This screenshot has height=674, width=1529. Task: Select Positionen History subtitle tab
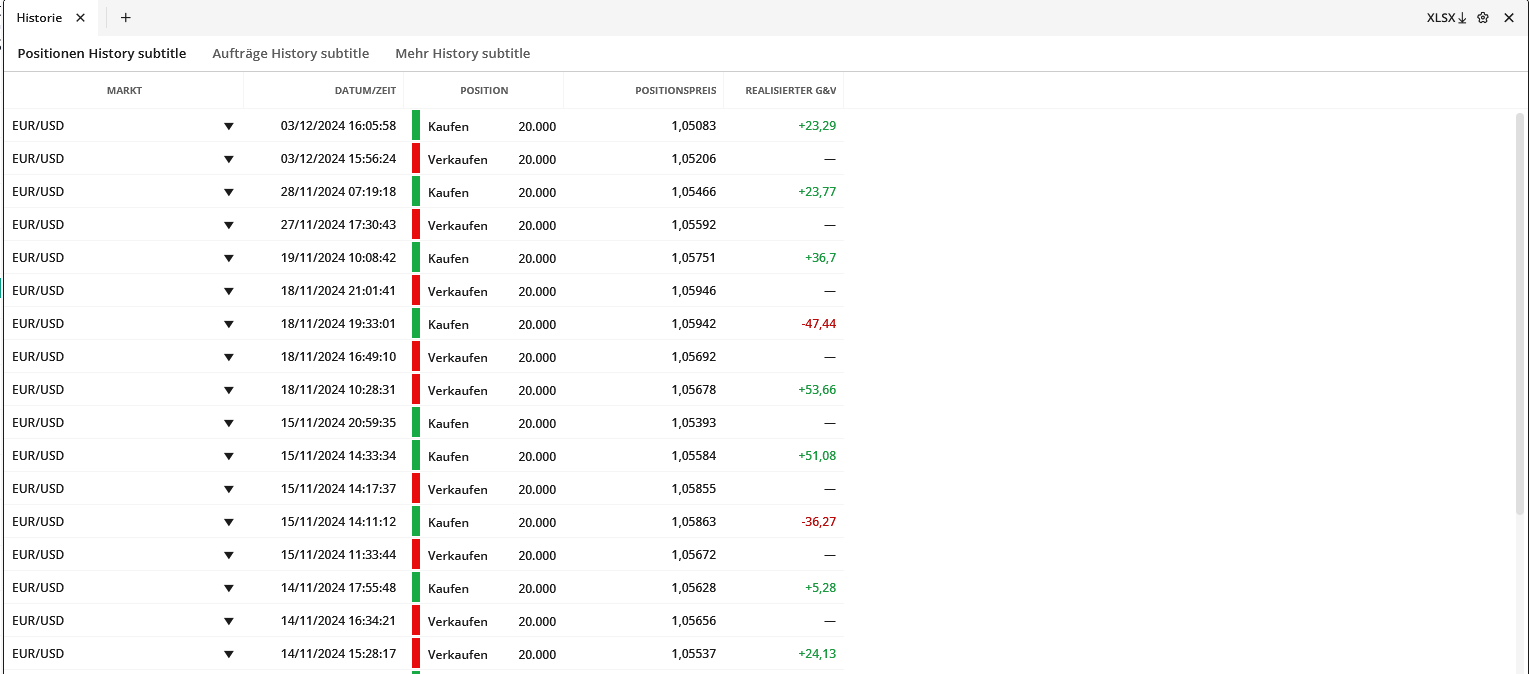pyautogui.click(x=102, y=53)
